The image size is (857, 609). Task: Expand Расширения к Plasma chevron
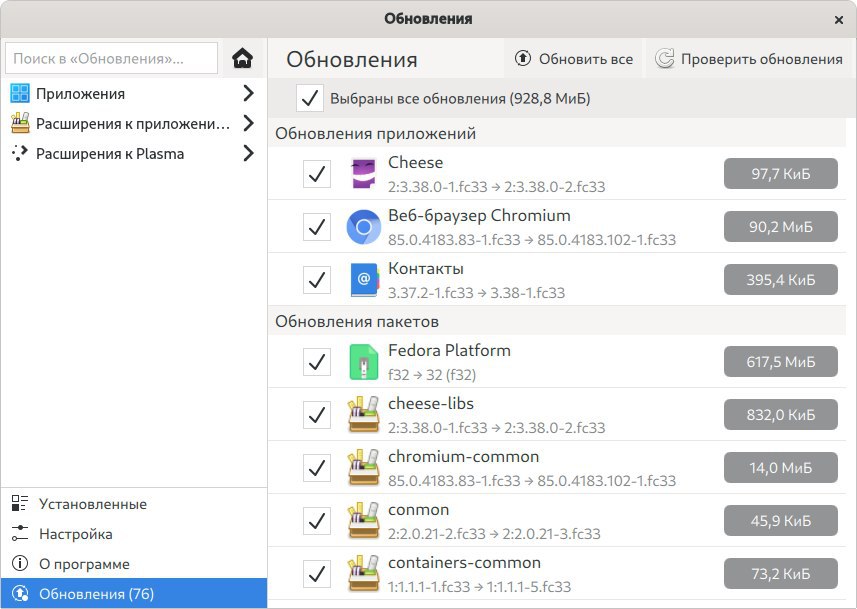click(x=248, y=154)
